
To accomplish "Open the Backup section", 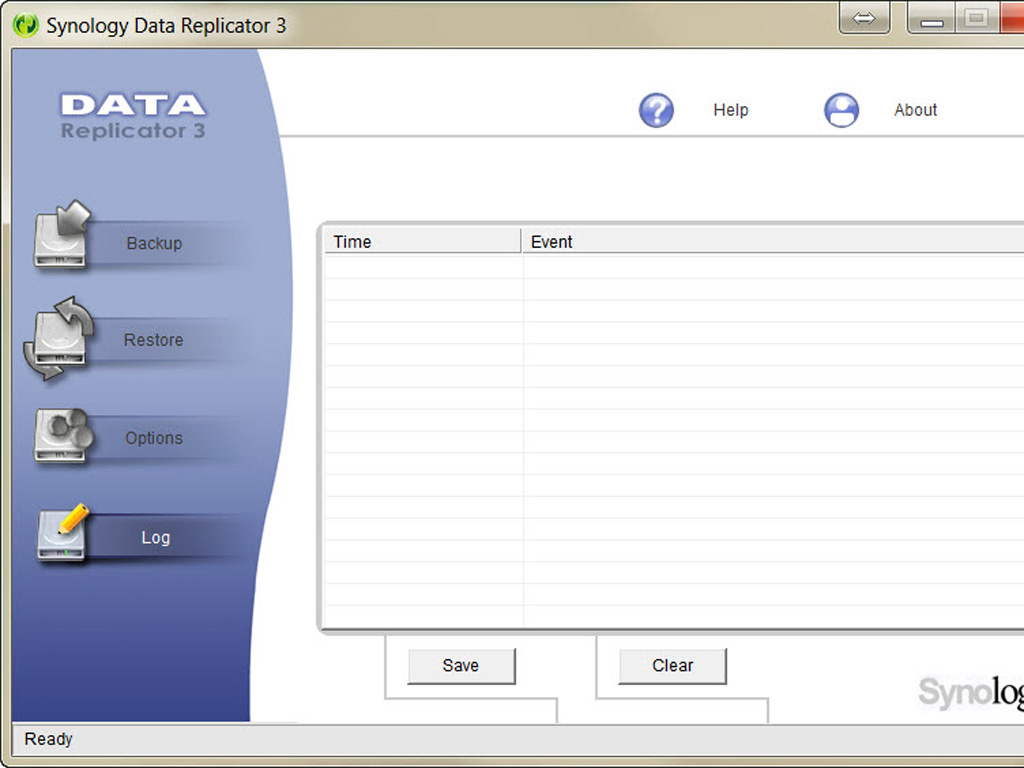I will 154,243.
